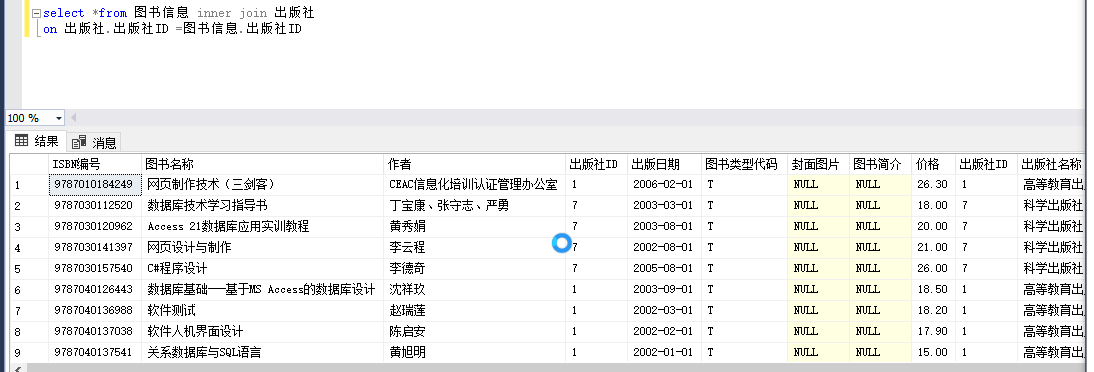Click the 出版日期 column header
Image resolution: width=1094 pixels, height=372 pixels.
pos(664,165)
